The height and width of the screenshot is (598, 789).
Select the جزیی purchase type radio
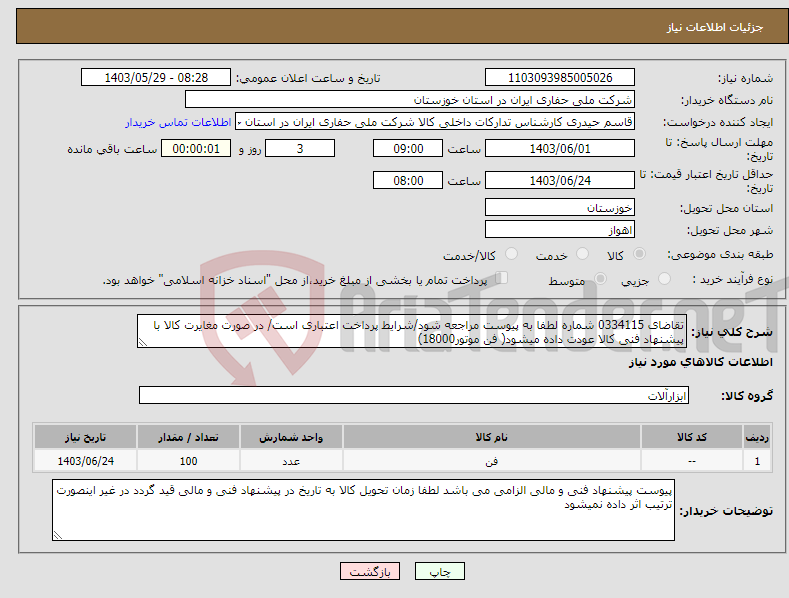(664, 278)
